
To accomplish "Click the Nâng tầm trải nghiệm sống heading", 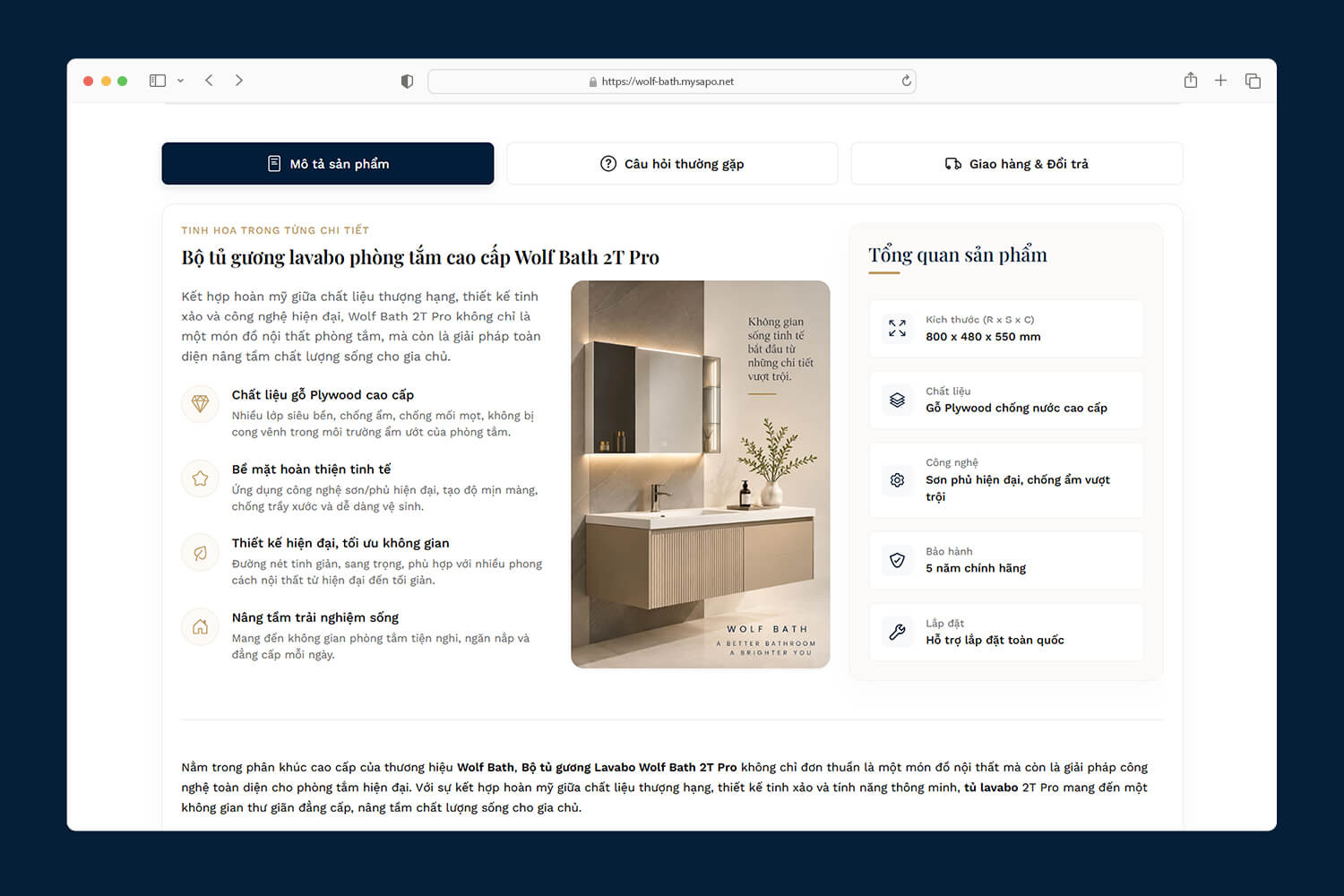I will click(x=314, y=617).
